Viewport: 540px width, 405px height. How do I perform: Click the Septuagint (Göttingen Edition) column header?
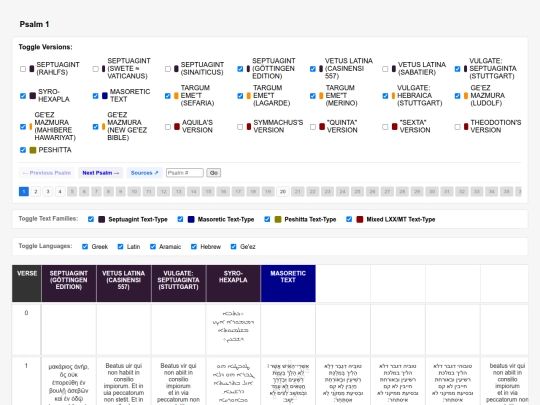tap(69, 283)
